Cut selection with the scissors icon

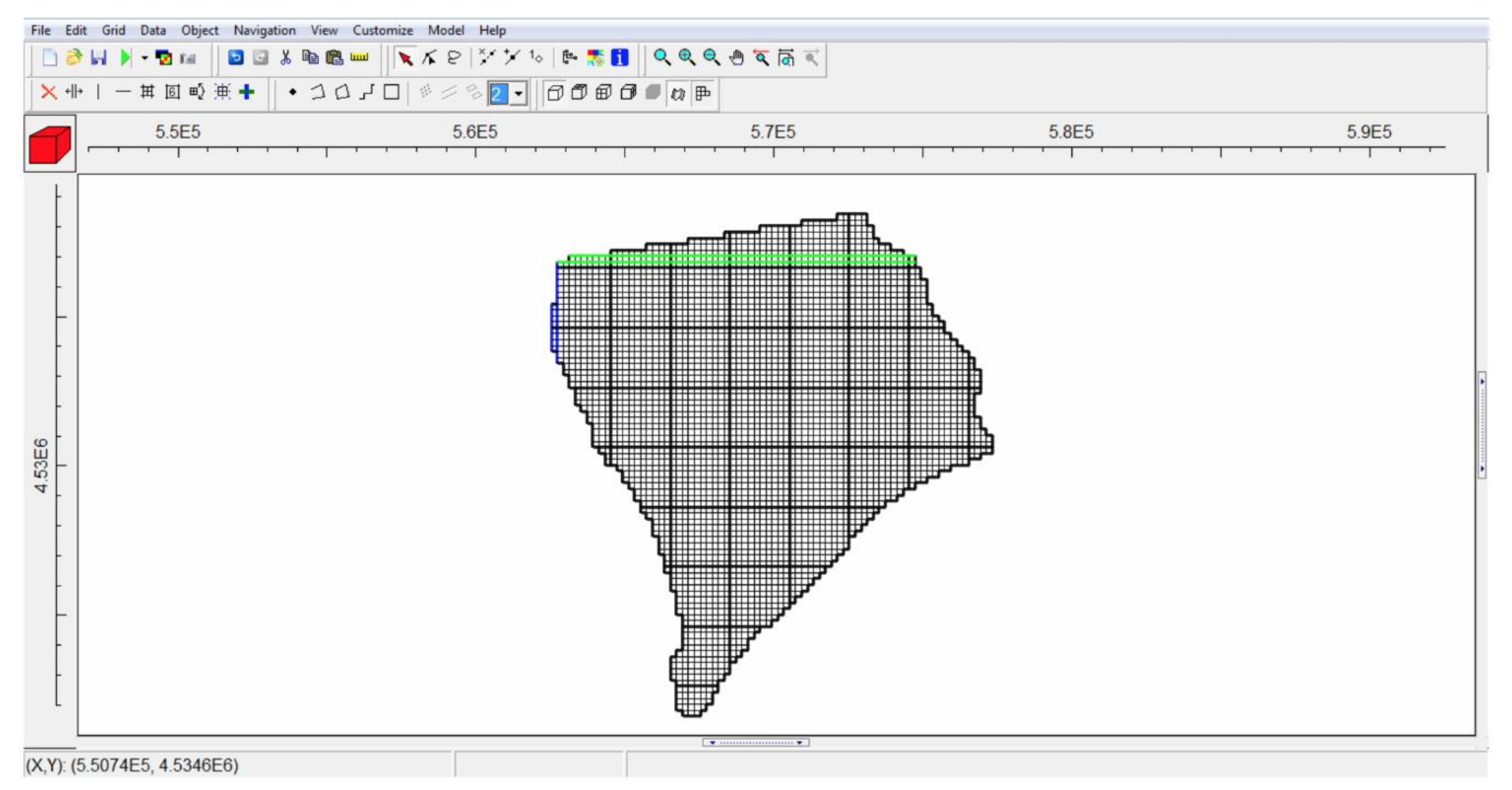tap(285, 58)
